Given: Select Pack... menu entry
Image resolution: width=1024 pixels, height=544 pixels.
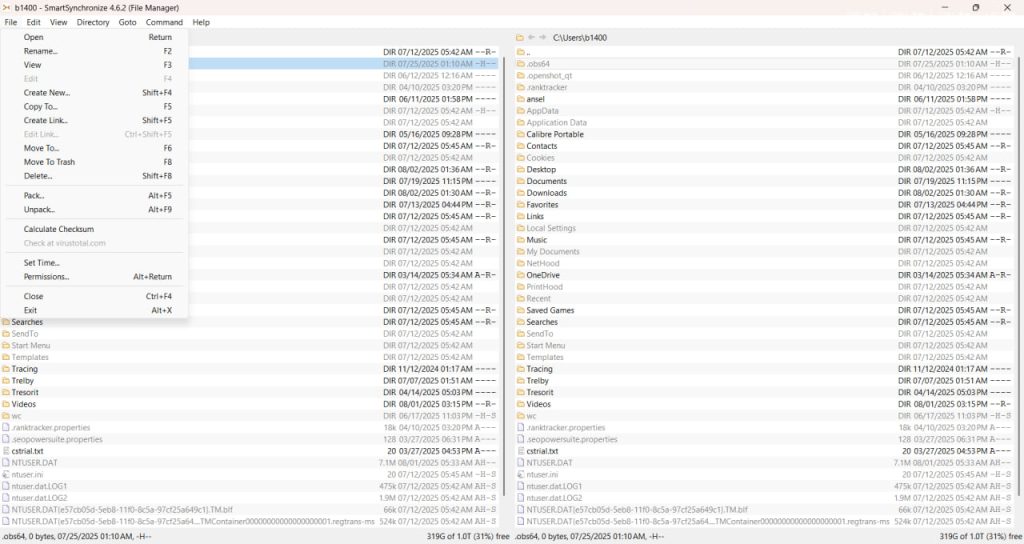Looking at the screenshot, I should (94, 196).
